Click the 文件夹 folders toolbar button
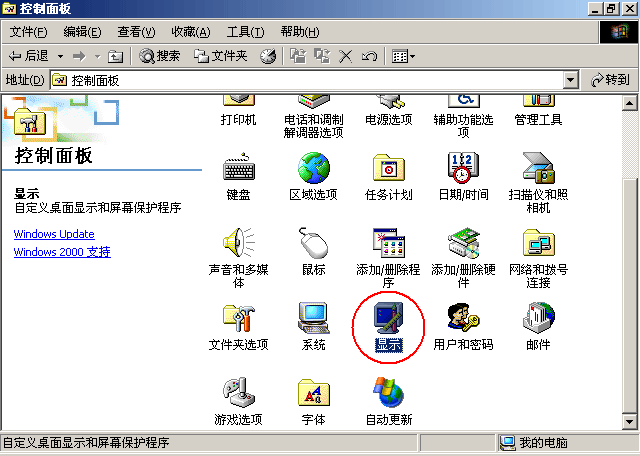The image size is (640, 456). pos(220,56)
